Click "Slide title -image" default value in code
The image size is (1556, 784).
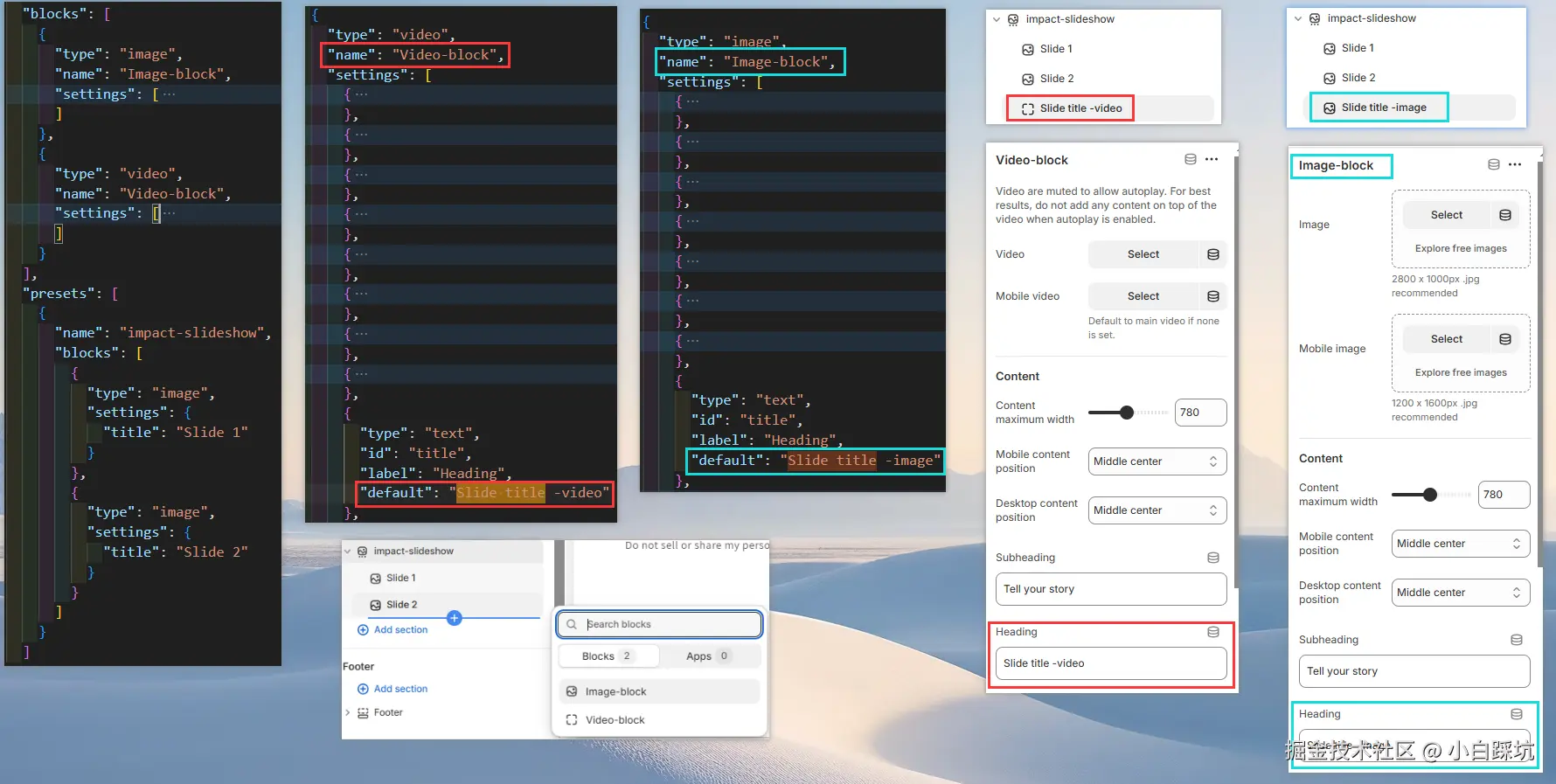click(861, 461)
